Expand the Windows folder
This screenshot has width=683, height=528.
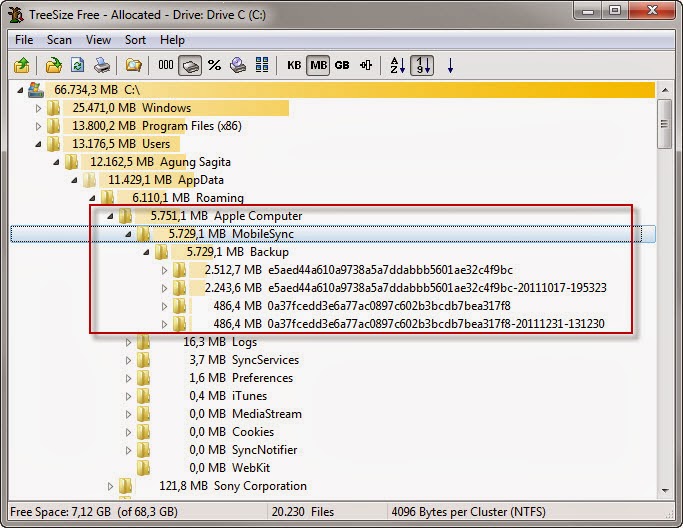(x=38, y=108)
